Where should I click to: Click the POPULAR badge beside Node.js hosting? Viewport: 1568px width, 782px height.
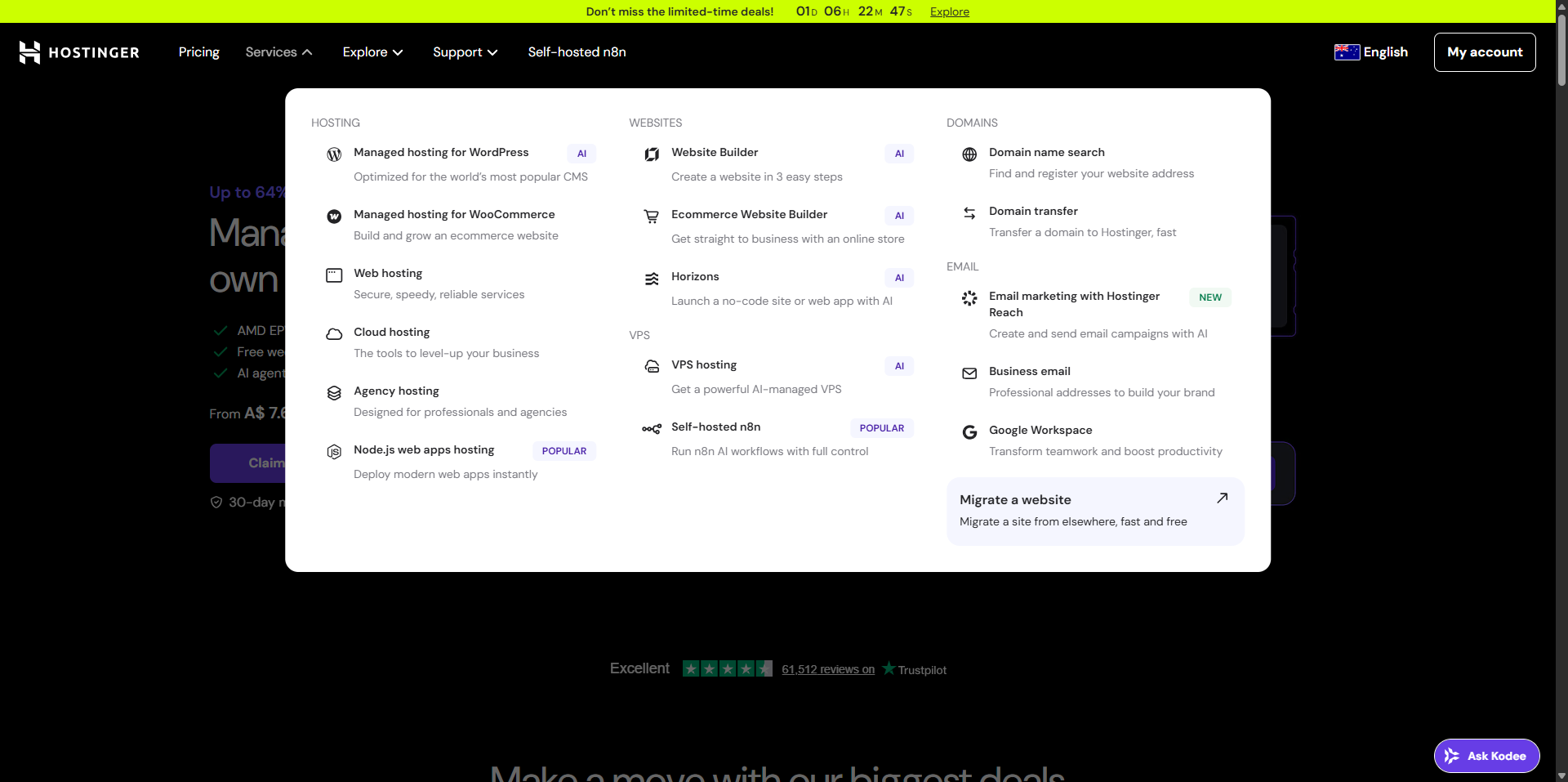(564, 451)
